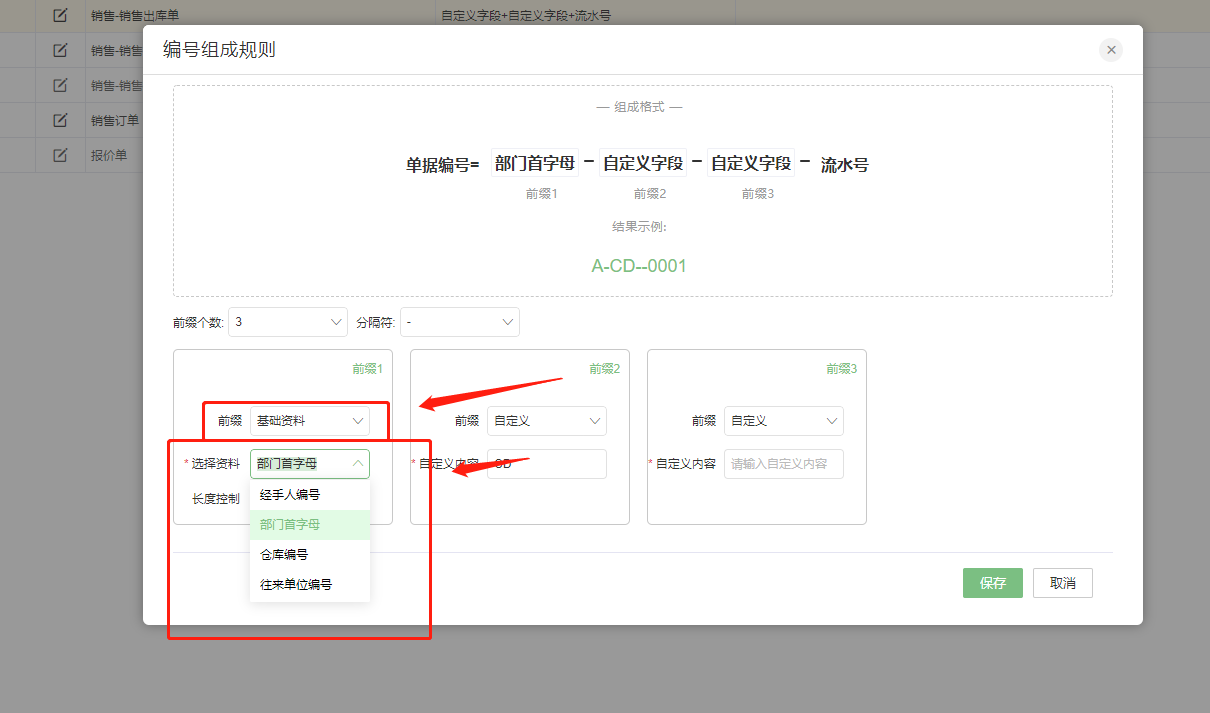
Task: Click edit icon for 销售-销售出库单 row
Action: click(x=60, y=16)
